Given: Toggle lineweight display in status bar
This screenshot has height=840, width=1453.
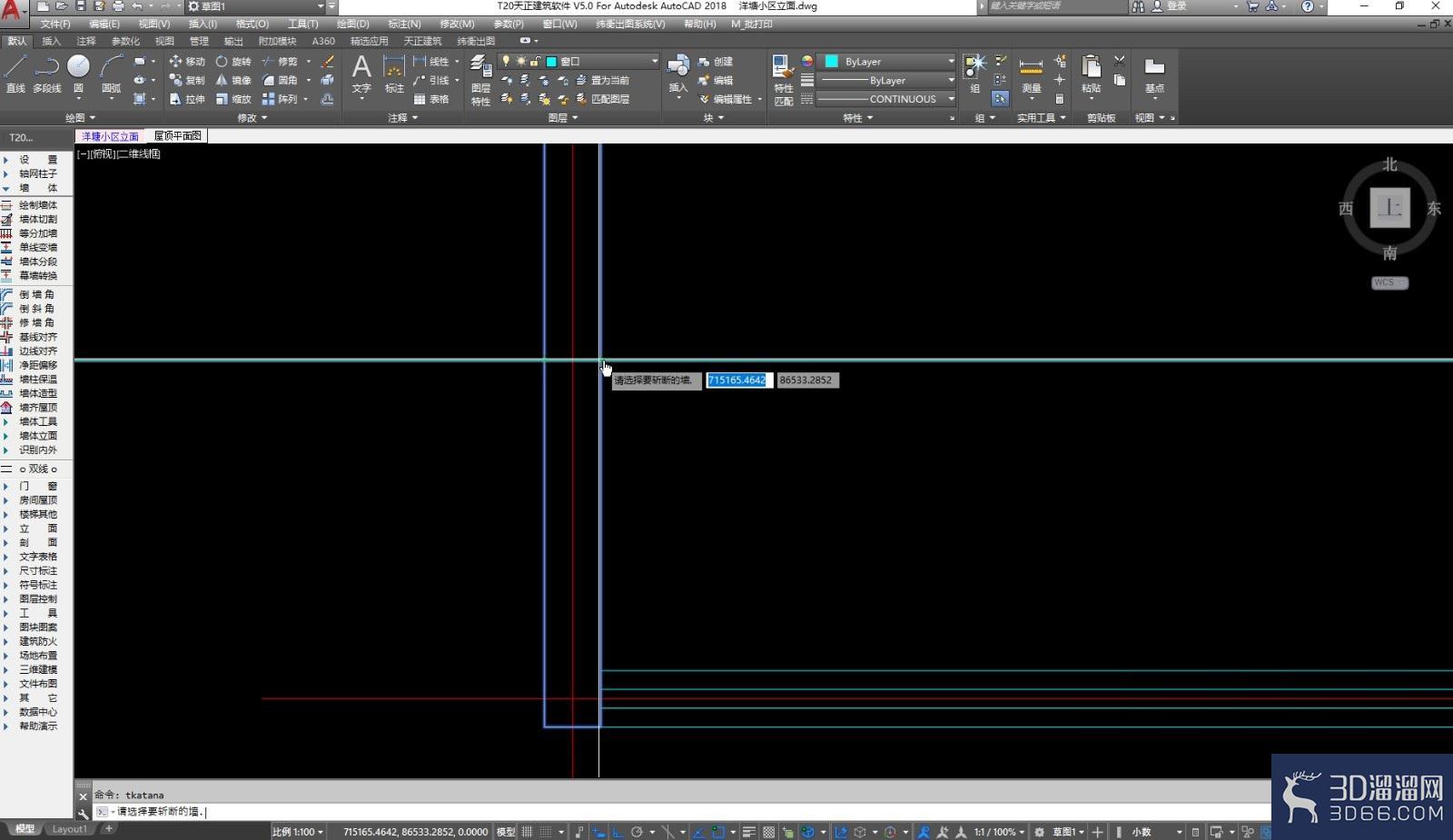Looking at the screenshot, I should click(x=748, y=832).
